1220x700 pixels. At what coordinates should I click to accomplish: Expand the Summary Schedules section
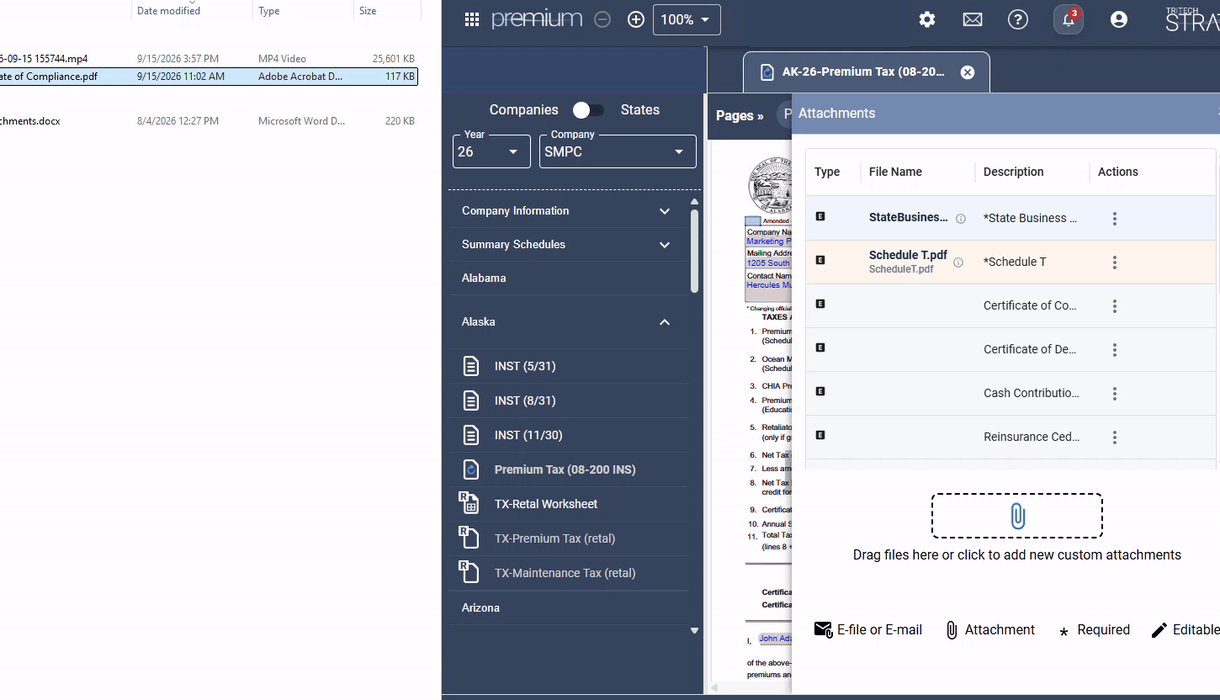[x=568, y=244]
